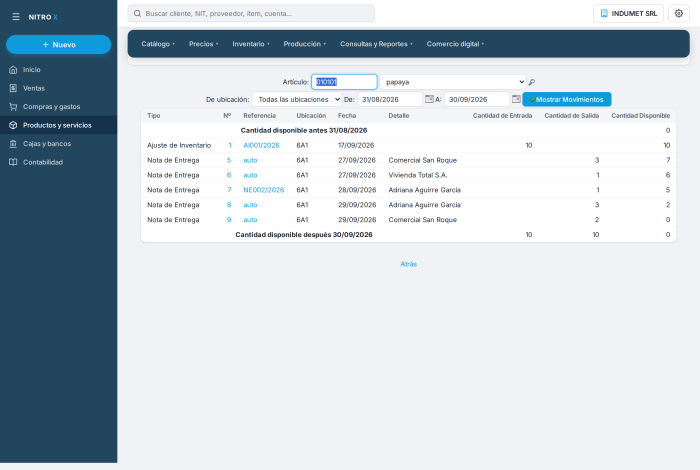Click the Atrás link

point(408,264)
